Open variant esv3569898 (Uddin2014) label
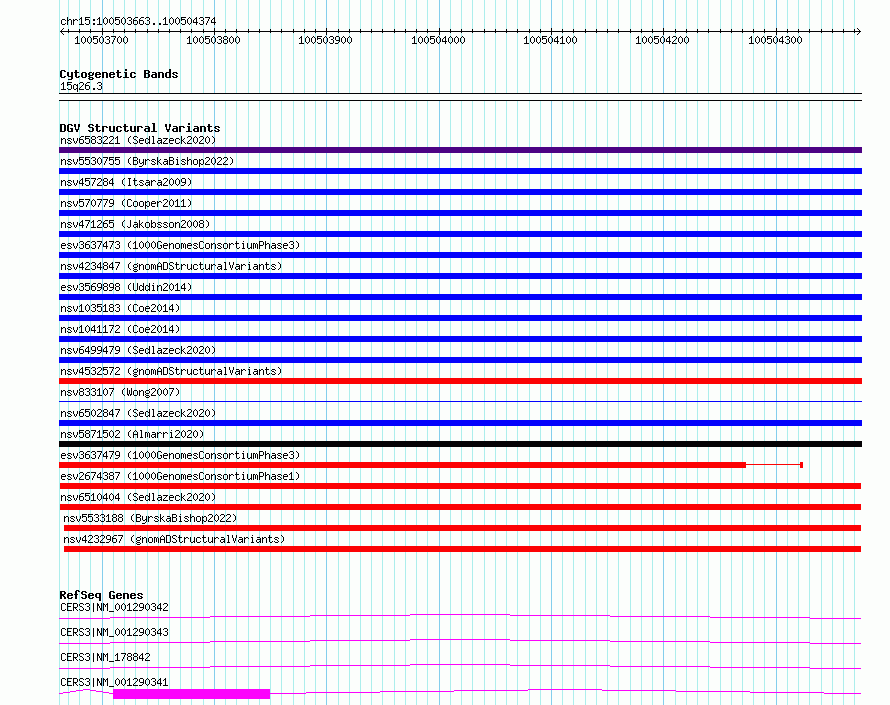The width and height of the screenshot is (890, 705). [126, 287]
